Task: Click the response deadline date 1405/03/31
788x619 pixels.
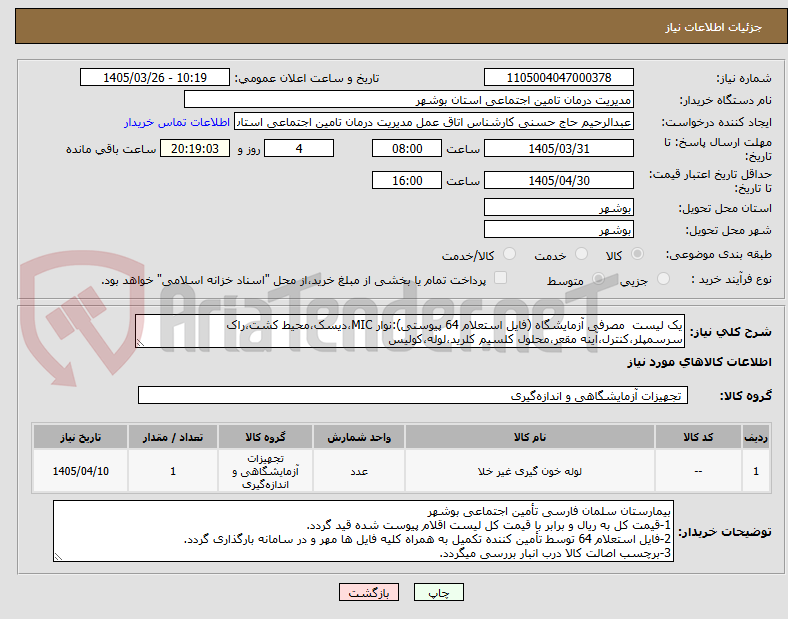Action: tap(559, 149)
